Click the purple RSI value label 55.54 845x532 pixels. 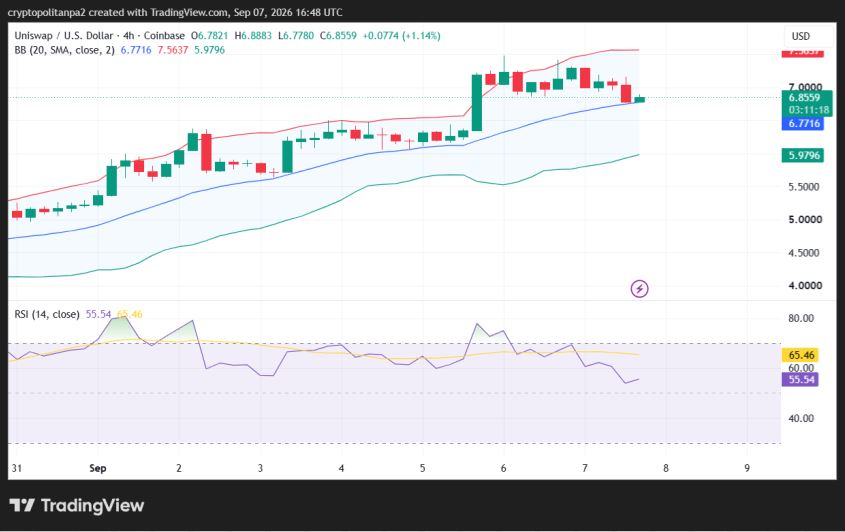(801, 379)
